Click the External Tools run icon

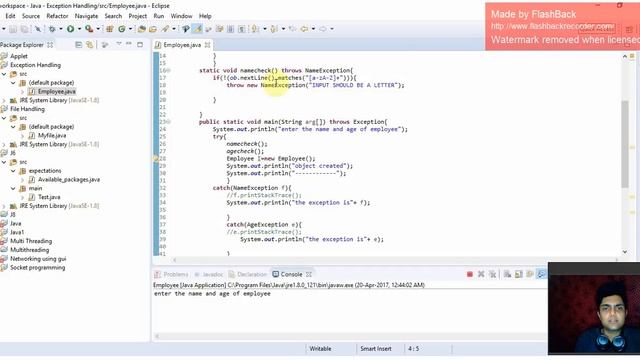click(89, 29)
